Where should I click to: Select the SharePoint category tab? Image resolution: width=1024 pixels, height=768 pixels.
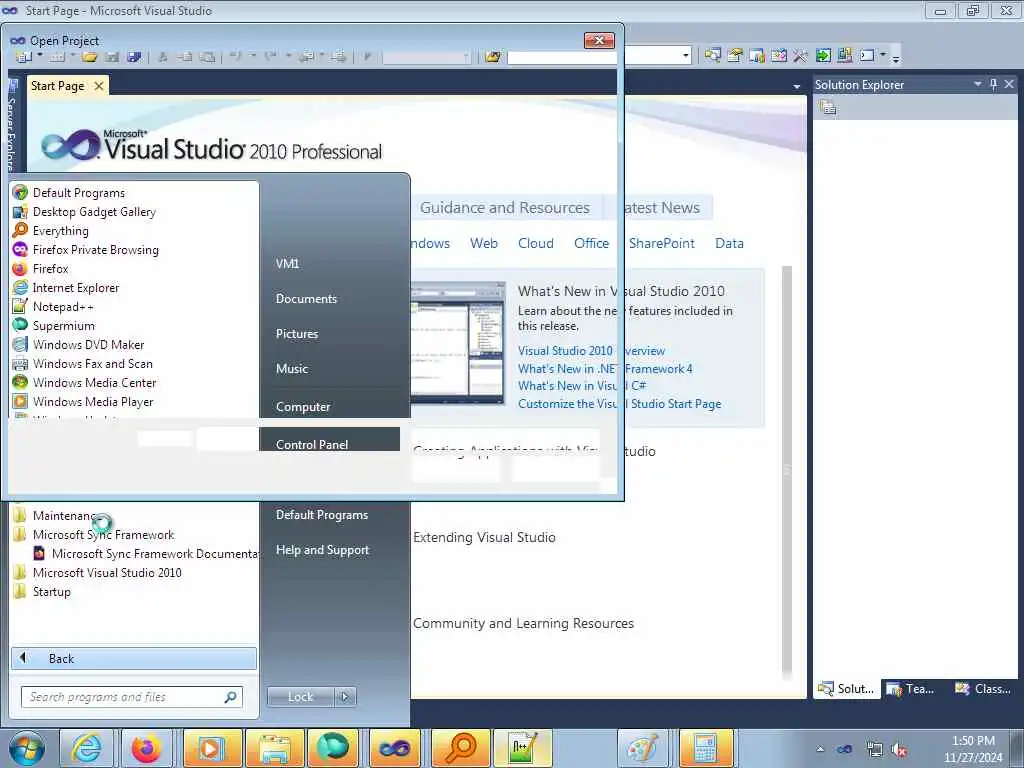tap(662, 243)
